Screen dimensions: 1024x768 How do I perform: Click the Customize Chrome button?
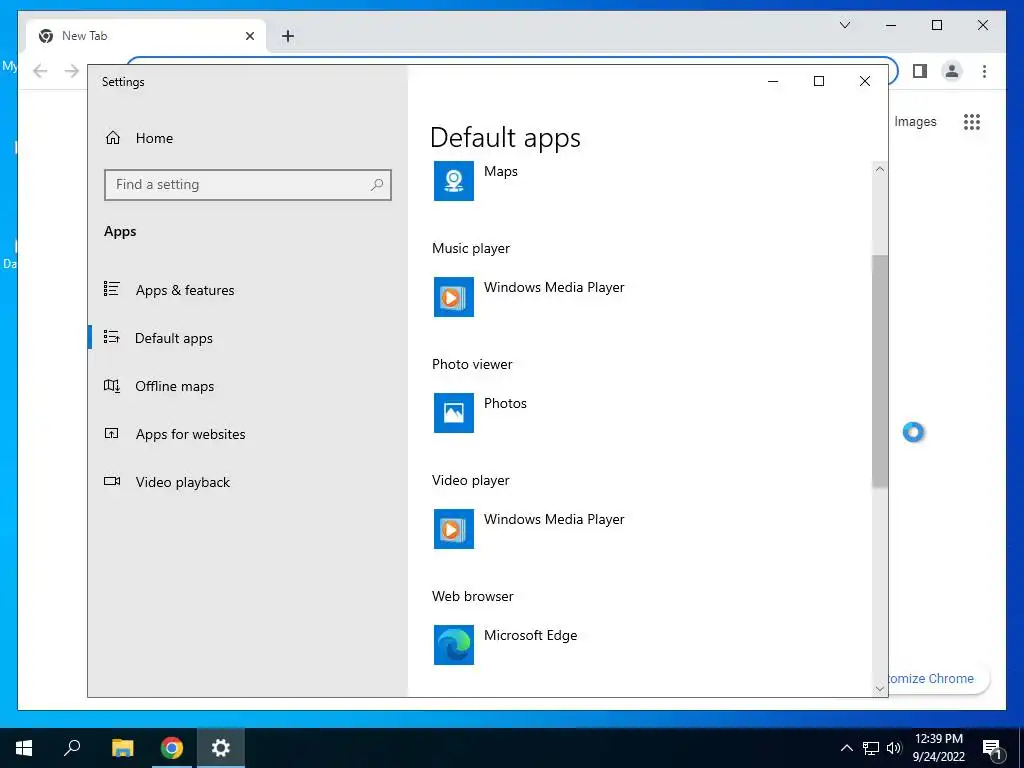[938, 679]
